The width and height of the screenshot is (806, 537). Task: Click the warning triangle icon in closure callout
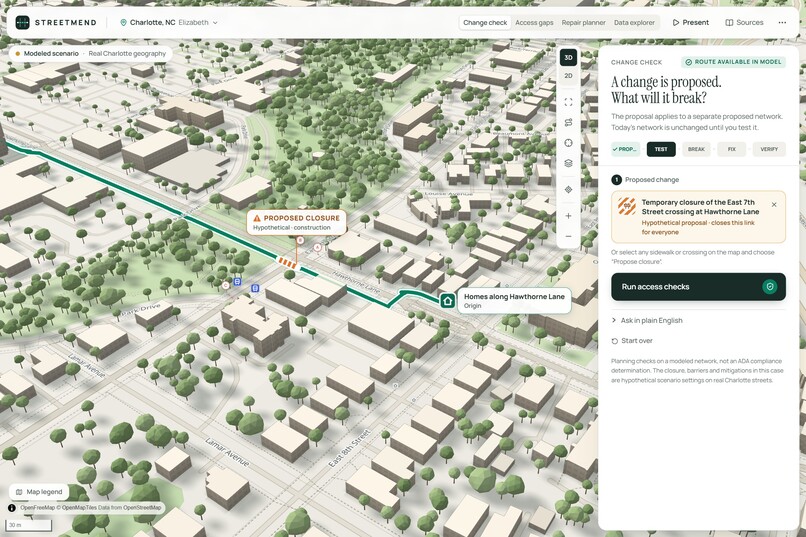pos(257,218)
